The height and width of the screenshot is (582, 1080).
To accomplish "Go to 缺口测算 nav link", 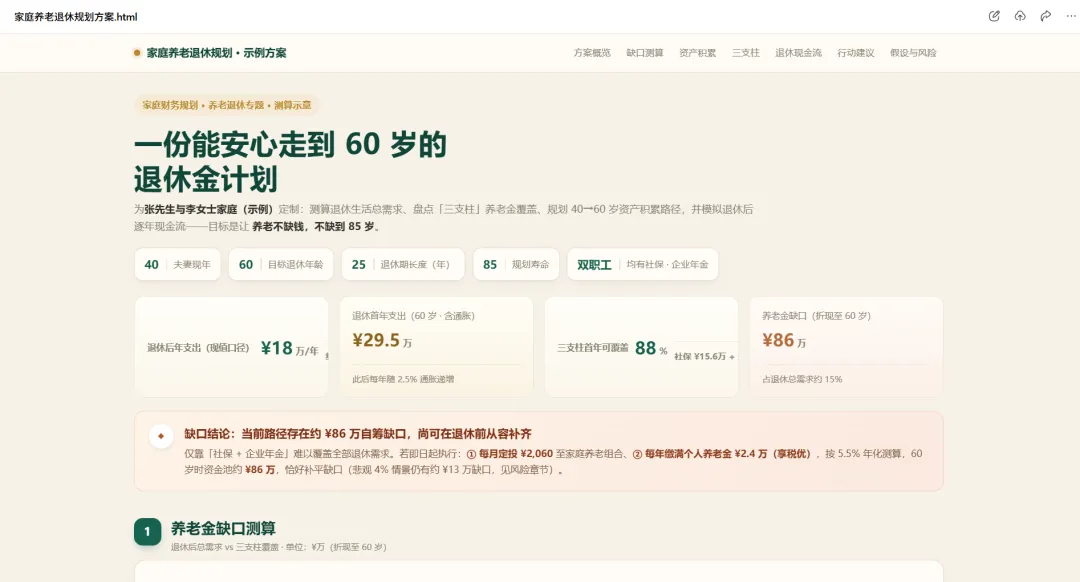I will [x=645, y=53].
